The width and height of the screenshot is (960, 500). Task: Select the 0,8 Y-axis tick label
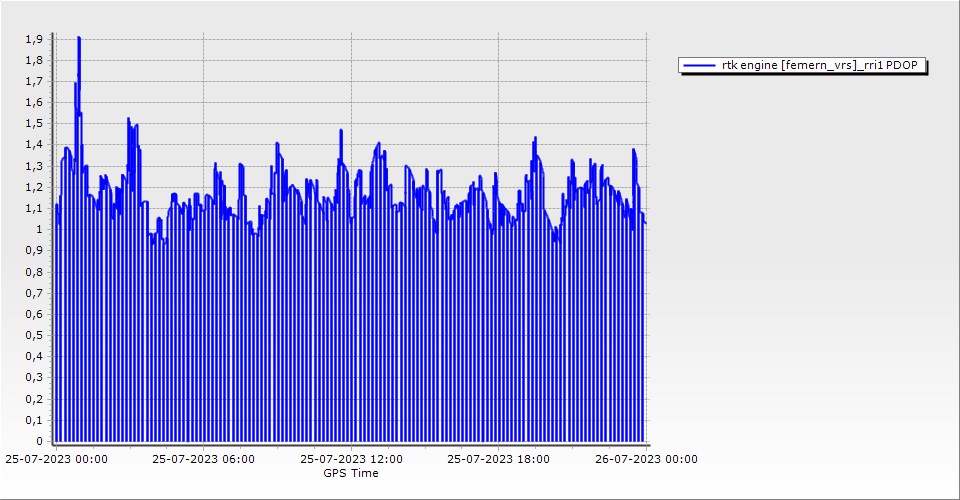(34, 272)
